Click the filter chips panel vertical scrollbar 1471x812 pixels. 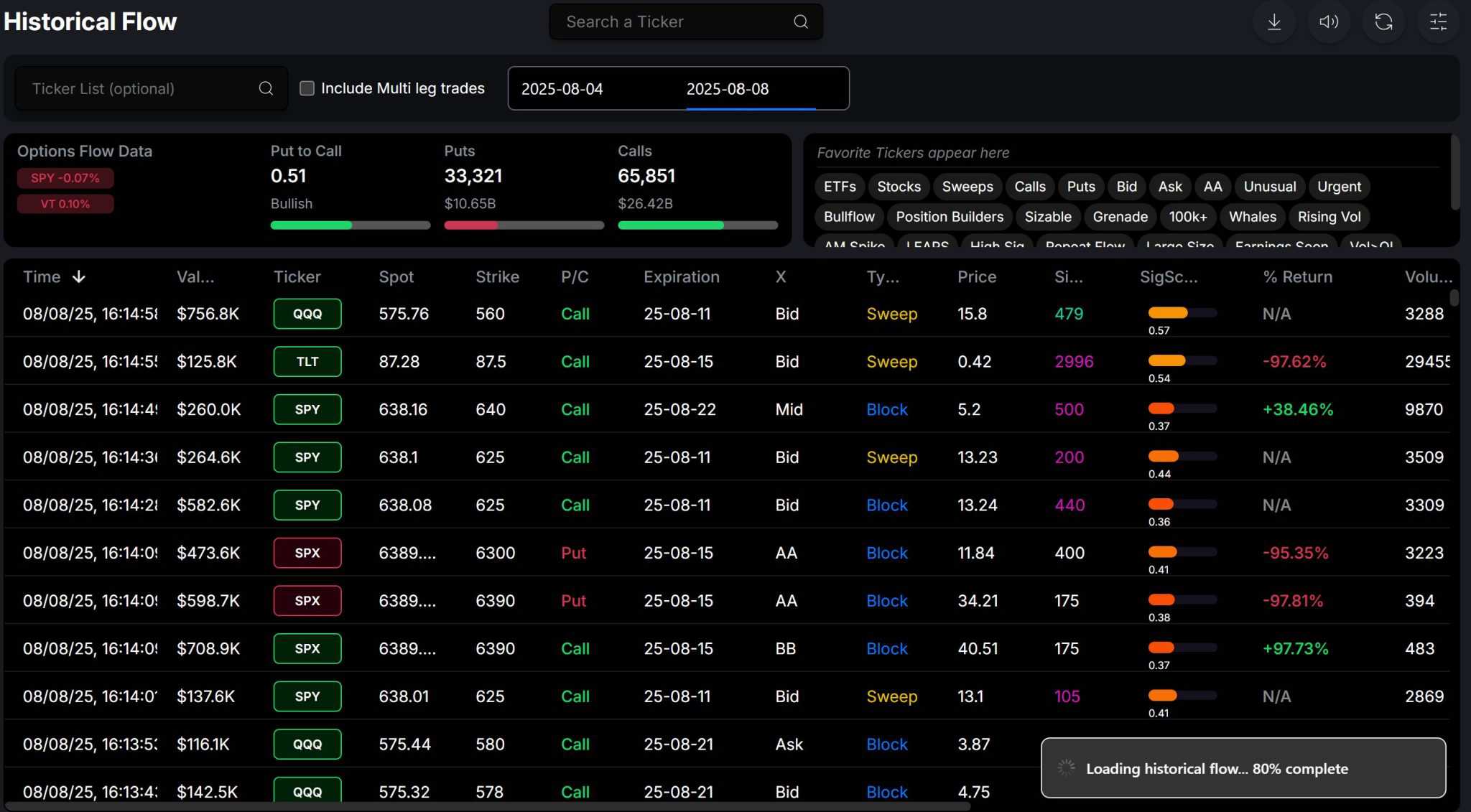point(1454,172)
